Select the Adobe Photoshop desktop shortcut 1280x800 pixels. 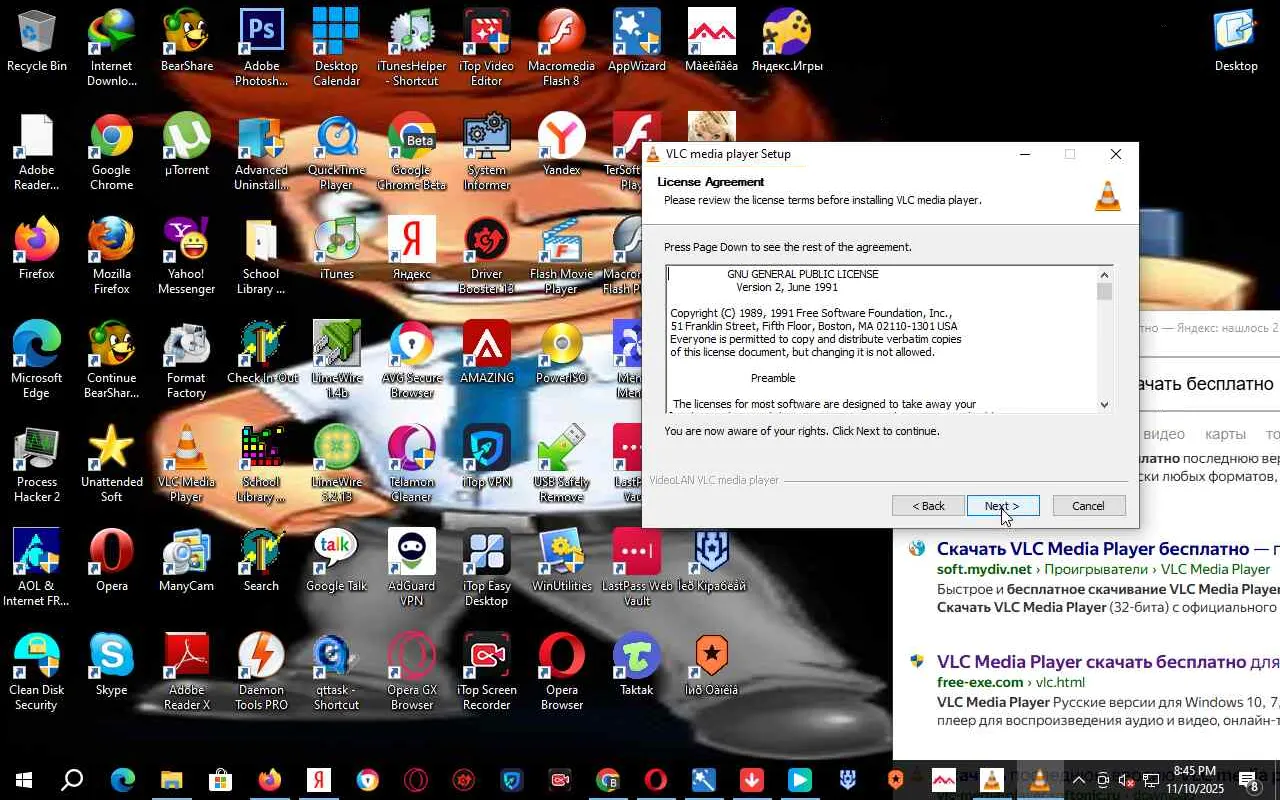(x=262, y=48)
